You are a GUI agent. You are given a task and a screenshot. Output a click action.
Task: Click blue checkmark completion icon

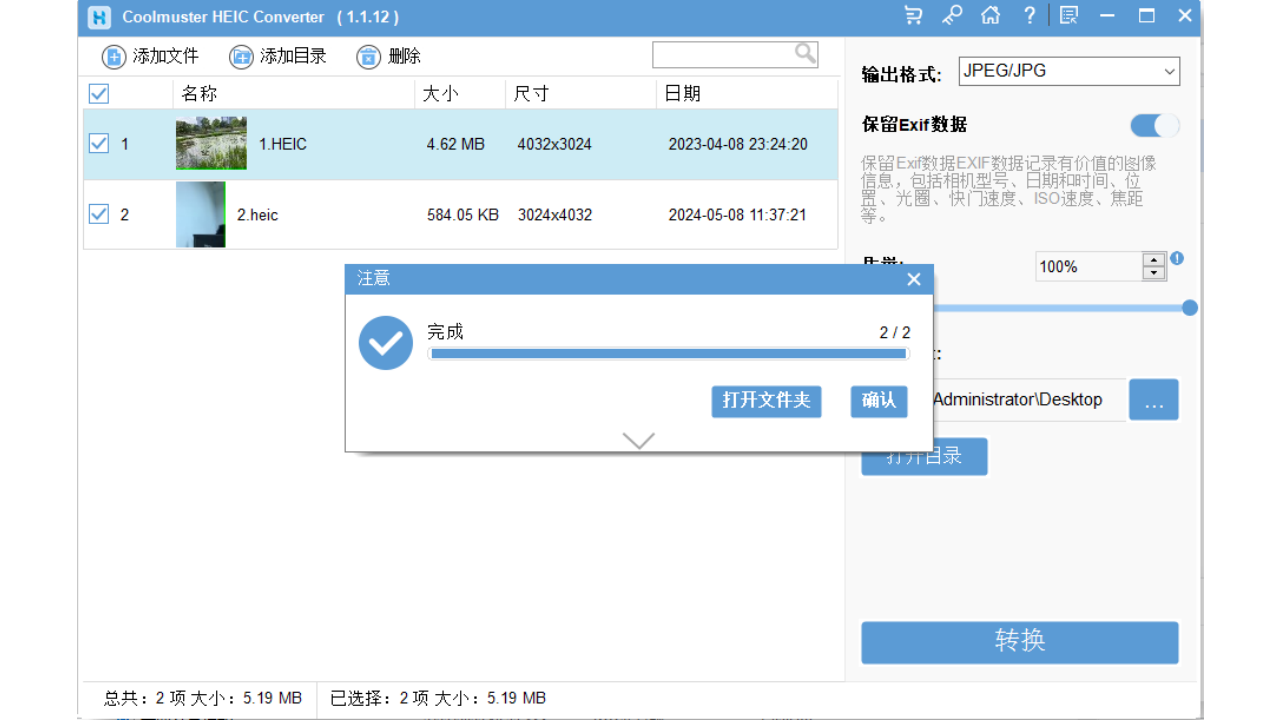point(386,343)
